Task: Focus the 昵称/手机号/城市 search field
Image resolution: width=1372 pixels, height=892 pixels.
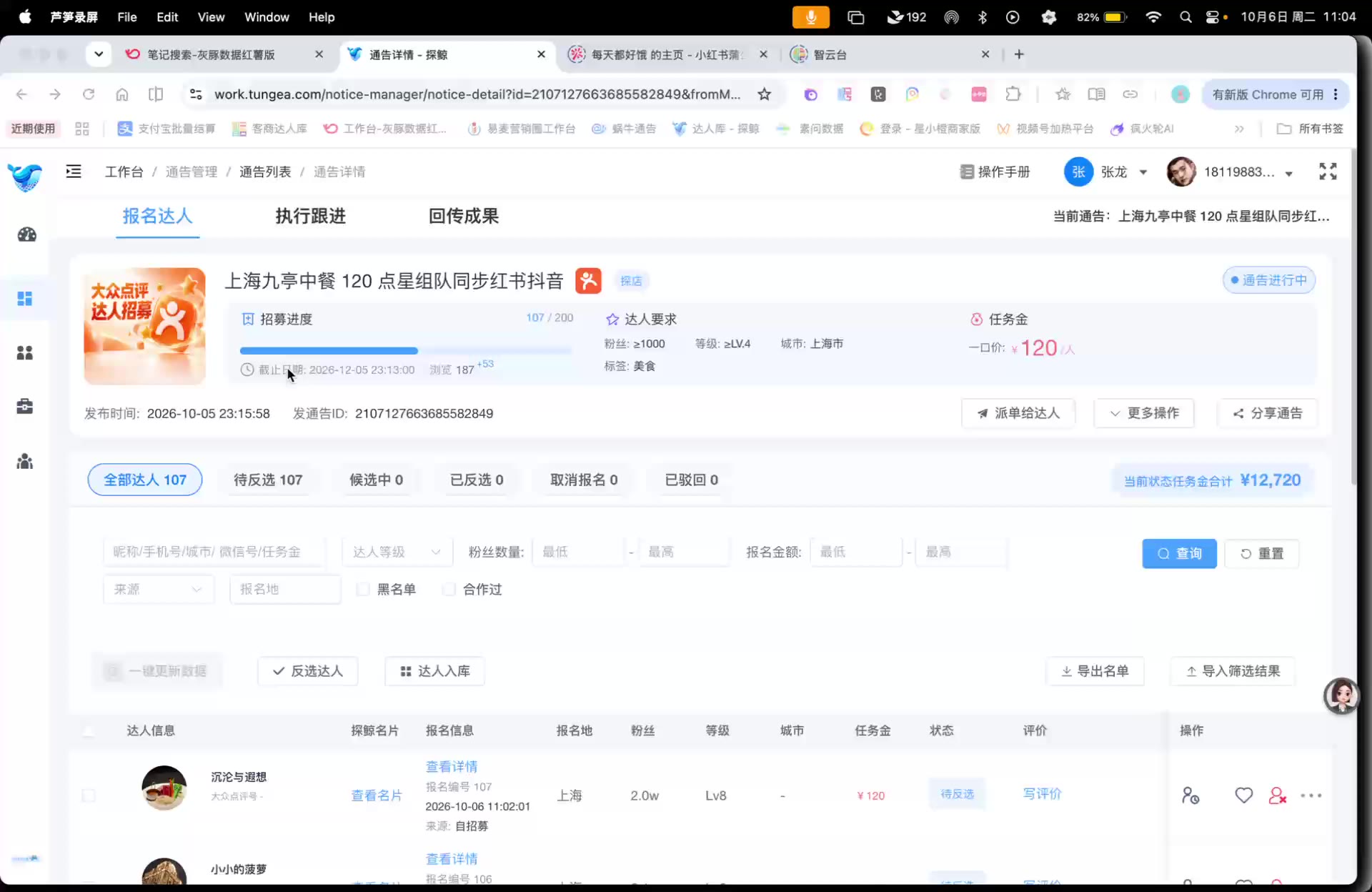Action: (214, 552)
